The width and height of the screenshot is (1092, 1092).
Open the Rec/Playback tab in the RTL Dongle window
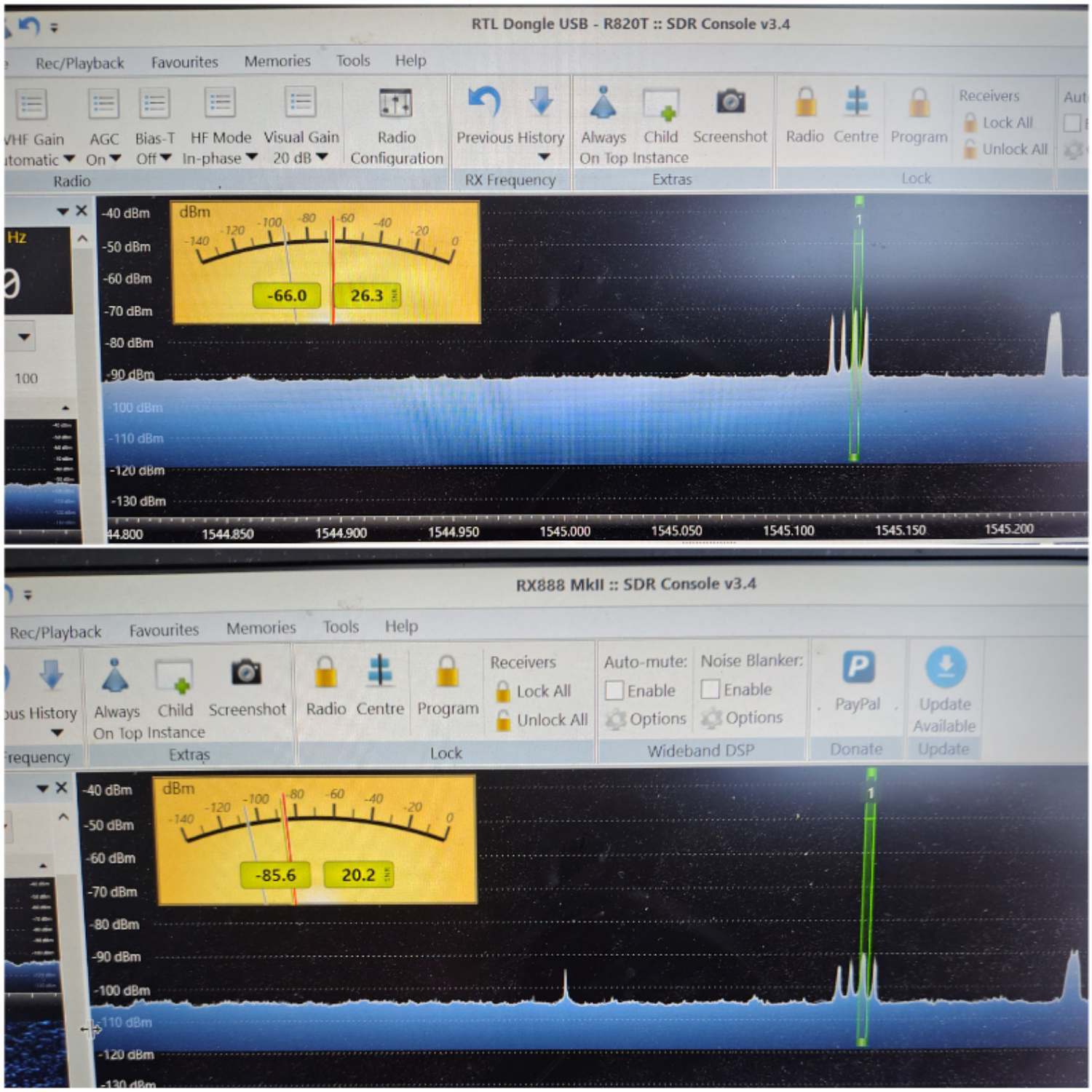(79, 63)
